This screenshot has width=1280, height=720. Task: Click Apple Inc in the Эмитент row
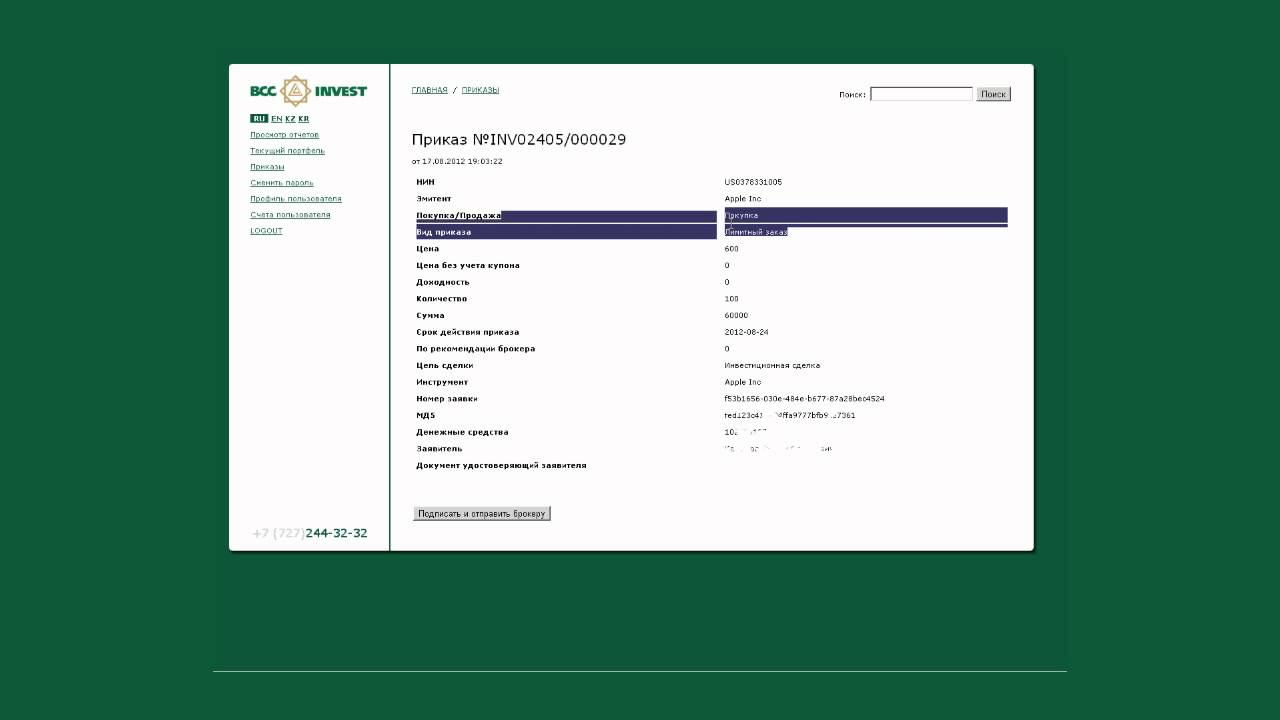(743, 199)
